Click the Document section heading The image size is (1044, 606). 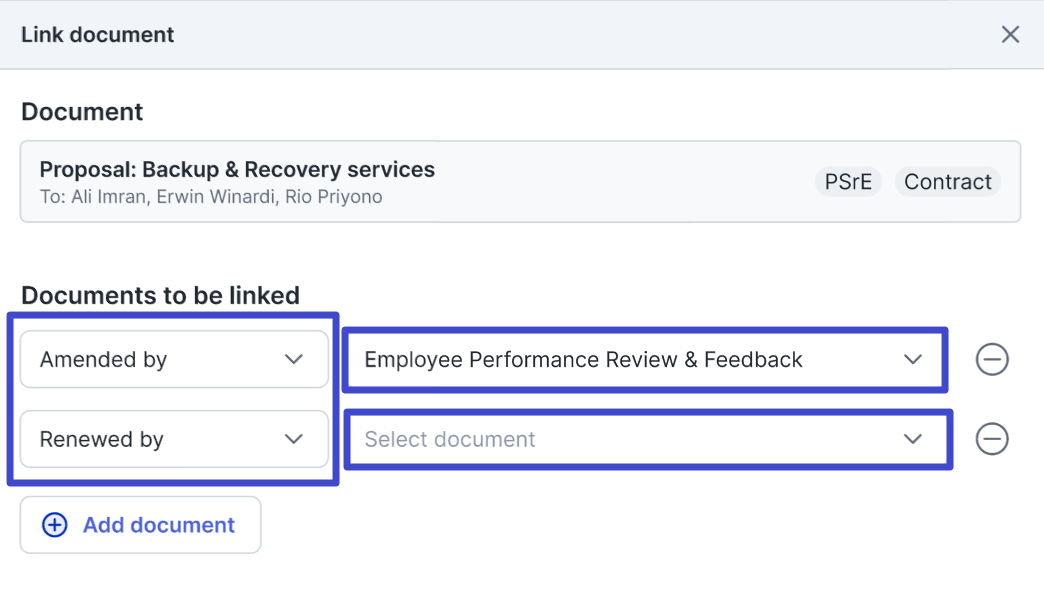pyautogui.click(x=82, y=112)
